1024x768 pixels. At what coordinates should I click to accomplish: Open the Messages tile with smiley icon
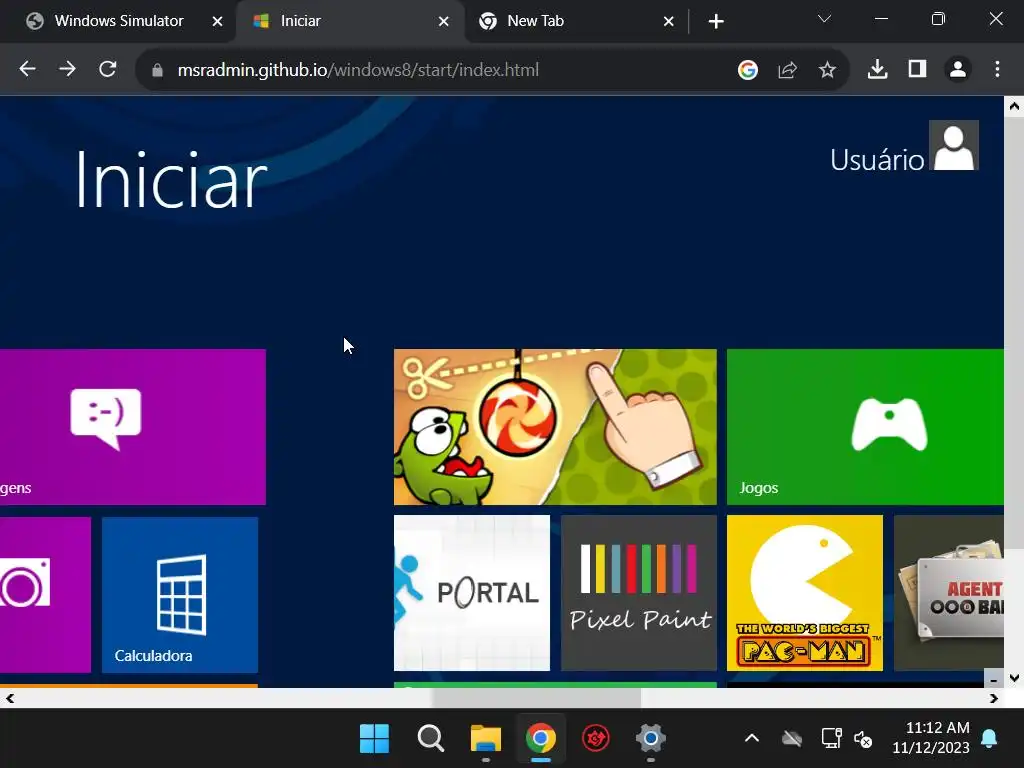[133, 426]
